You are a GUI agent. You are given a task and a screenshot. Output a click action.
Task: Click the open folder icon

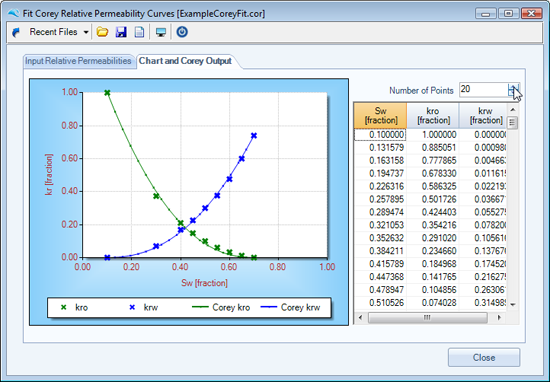coord(102,32)
